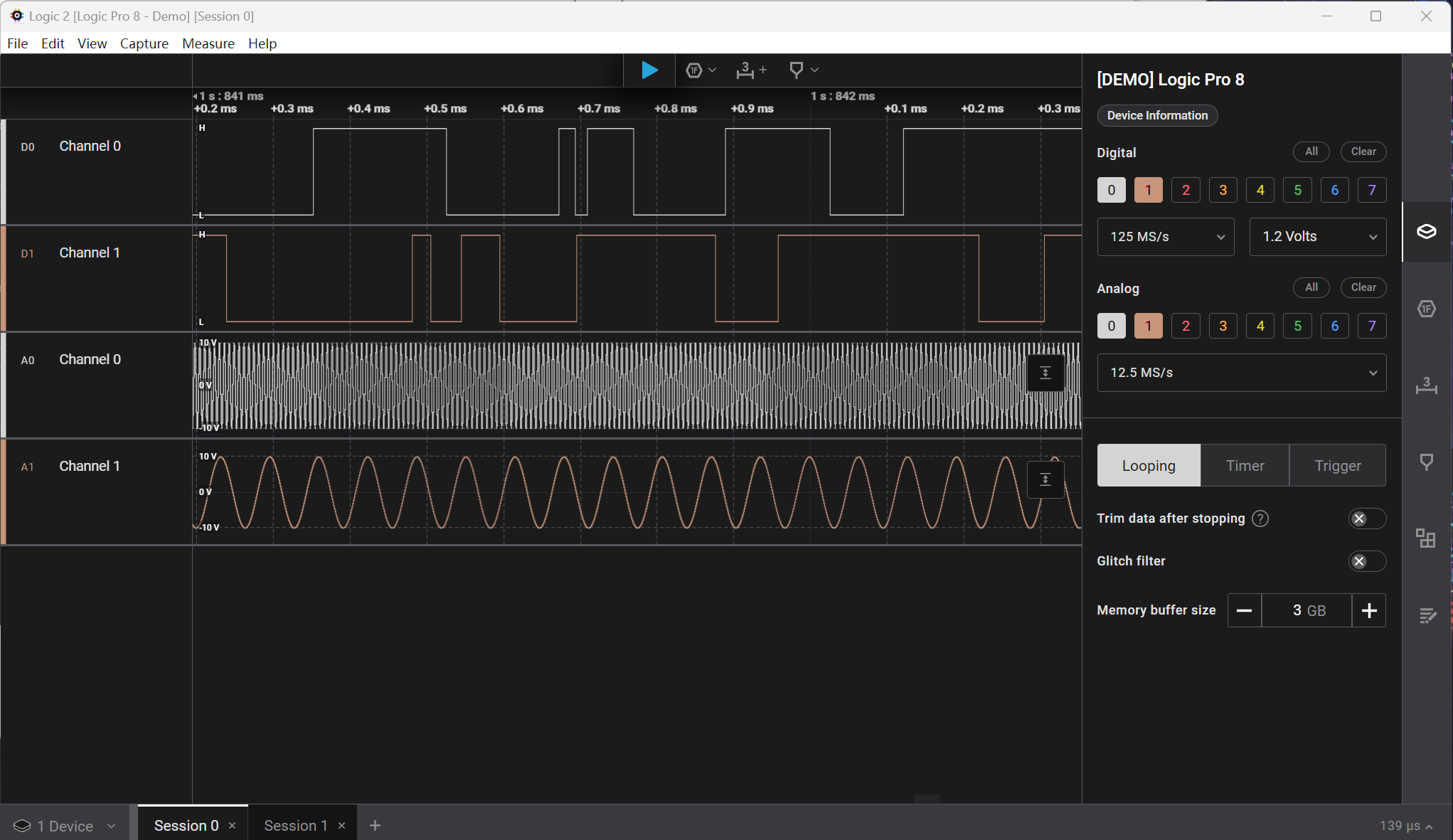Open Device Settings sidebar panel icon
Screen dimensions: 1453x840
(x=1426, y=232)
